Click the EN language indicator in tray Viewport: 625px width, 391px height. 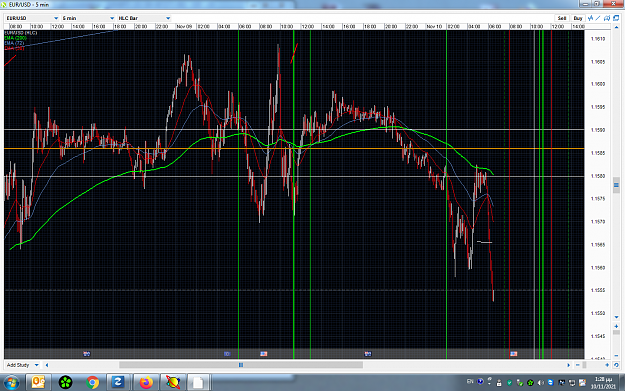tap(470, 382)
